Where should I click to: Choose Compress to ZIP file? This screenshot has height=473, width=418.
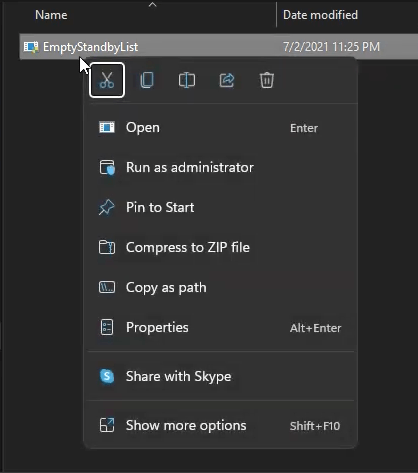[220, 247]
